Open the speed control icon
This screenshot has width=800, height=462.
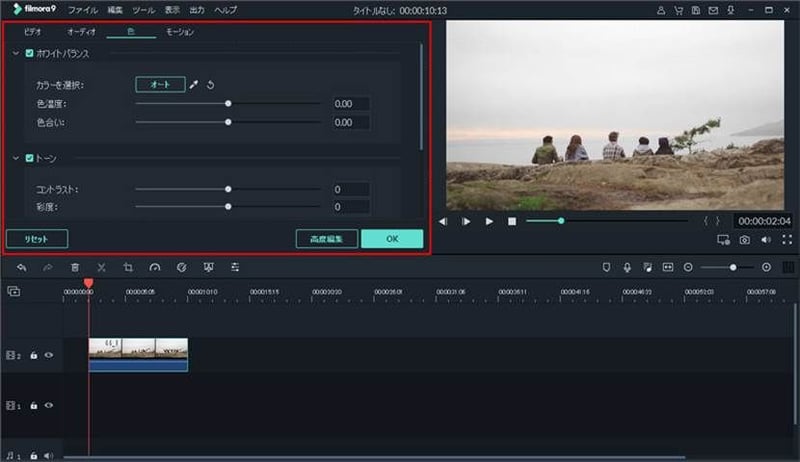155,268
